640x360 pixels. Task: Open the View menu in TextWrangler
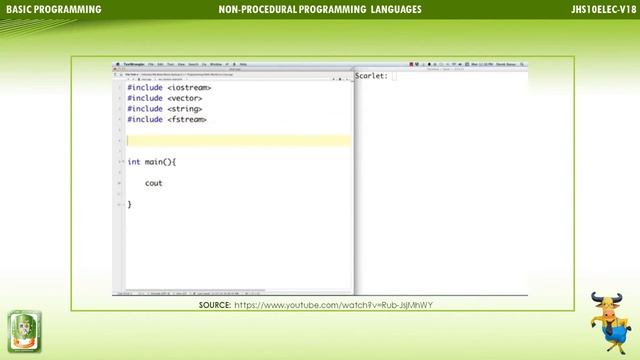pos(181,64)
